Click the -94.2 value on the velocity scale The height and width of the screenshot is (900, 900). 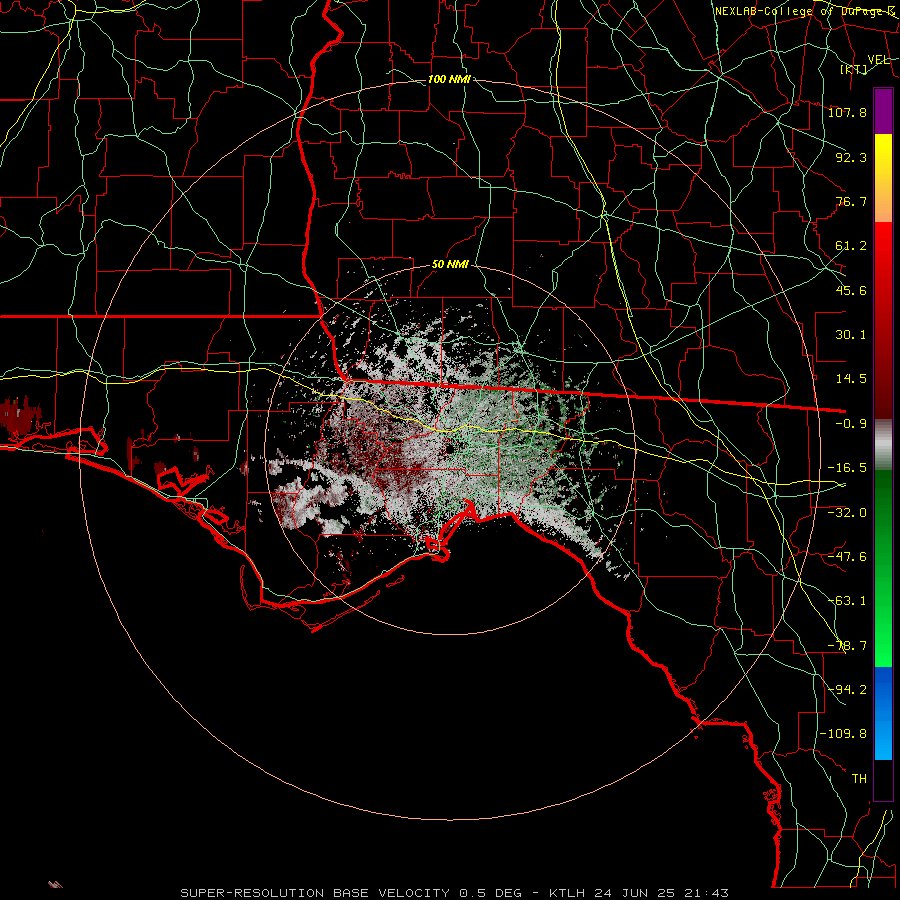tap(847, 689)
